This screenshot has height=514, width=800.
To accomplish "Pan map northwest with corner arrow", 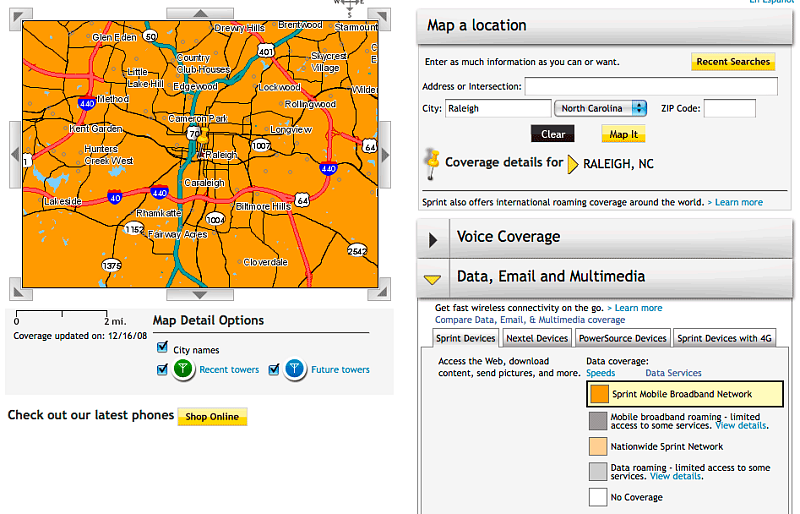I will (x=20, y=18).
